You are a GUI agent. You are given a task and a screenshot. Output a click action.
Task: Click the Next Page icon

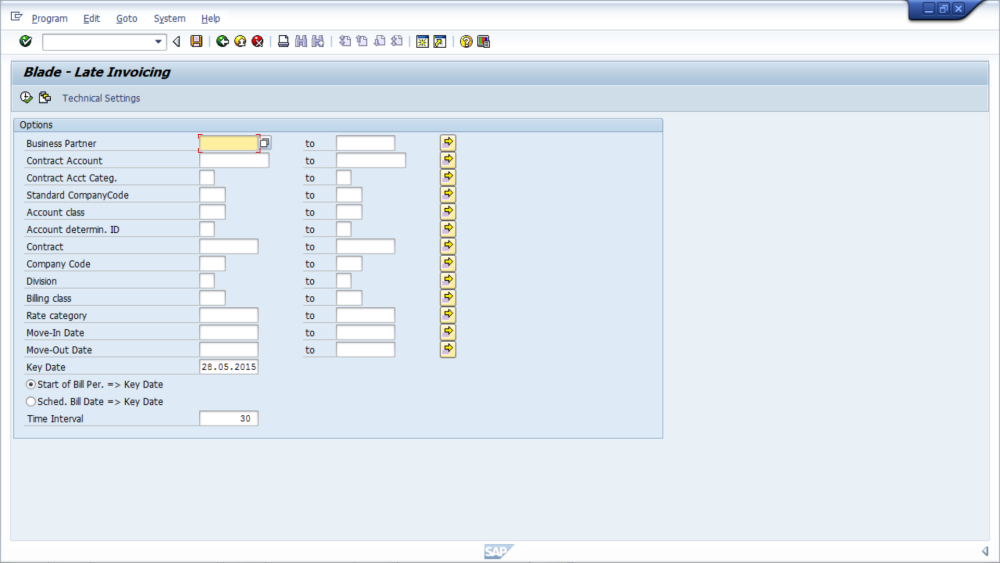coord(379,41)
